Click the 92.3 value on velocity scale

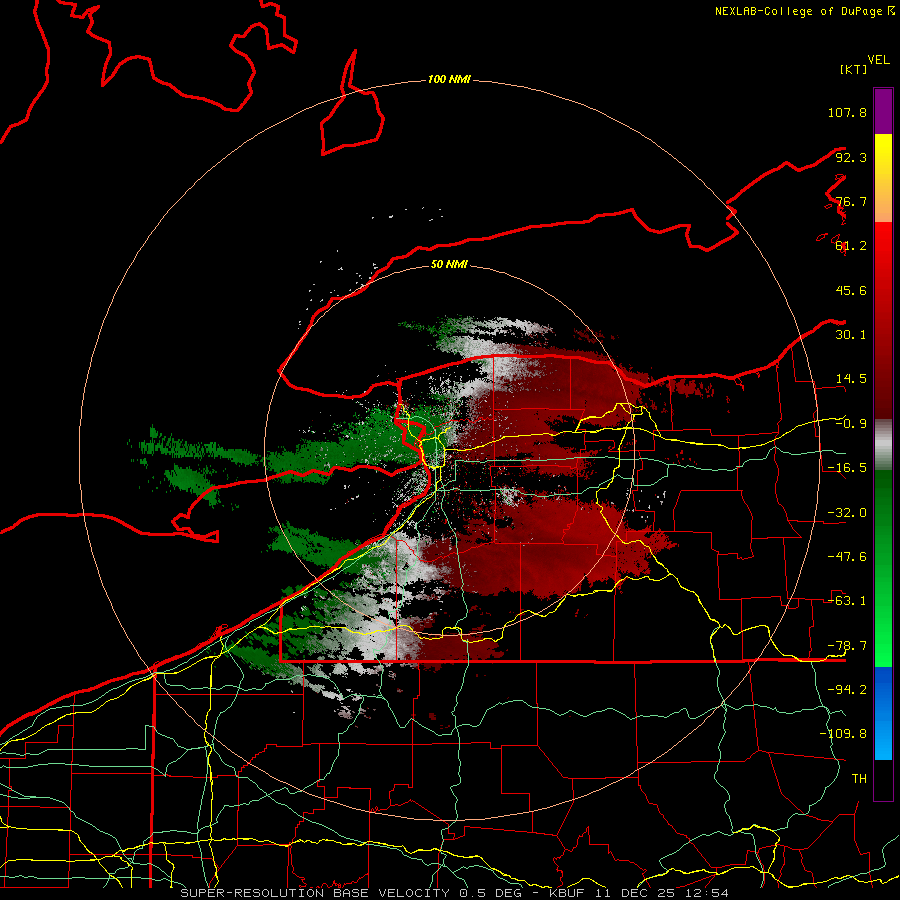(x=851, y=157)
